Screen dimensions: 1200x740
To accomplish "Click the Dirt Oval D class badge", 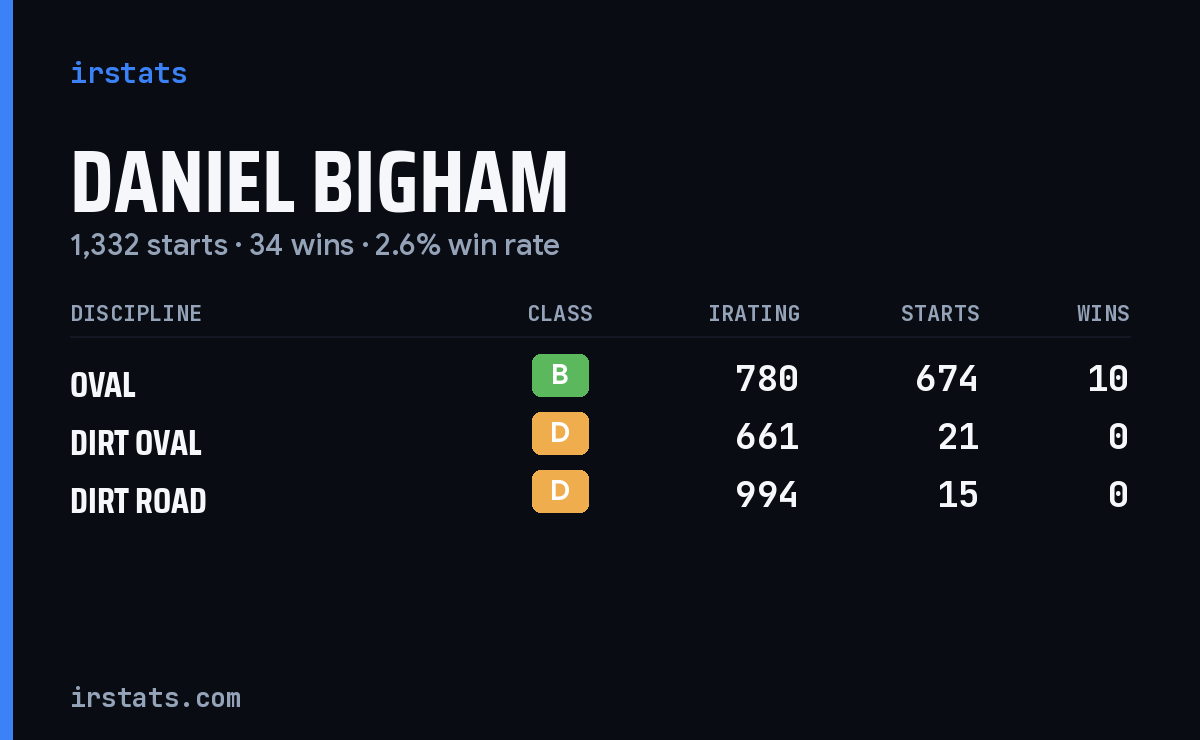I will (x=560, y=434).
